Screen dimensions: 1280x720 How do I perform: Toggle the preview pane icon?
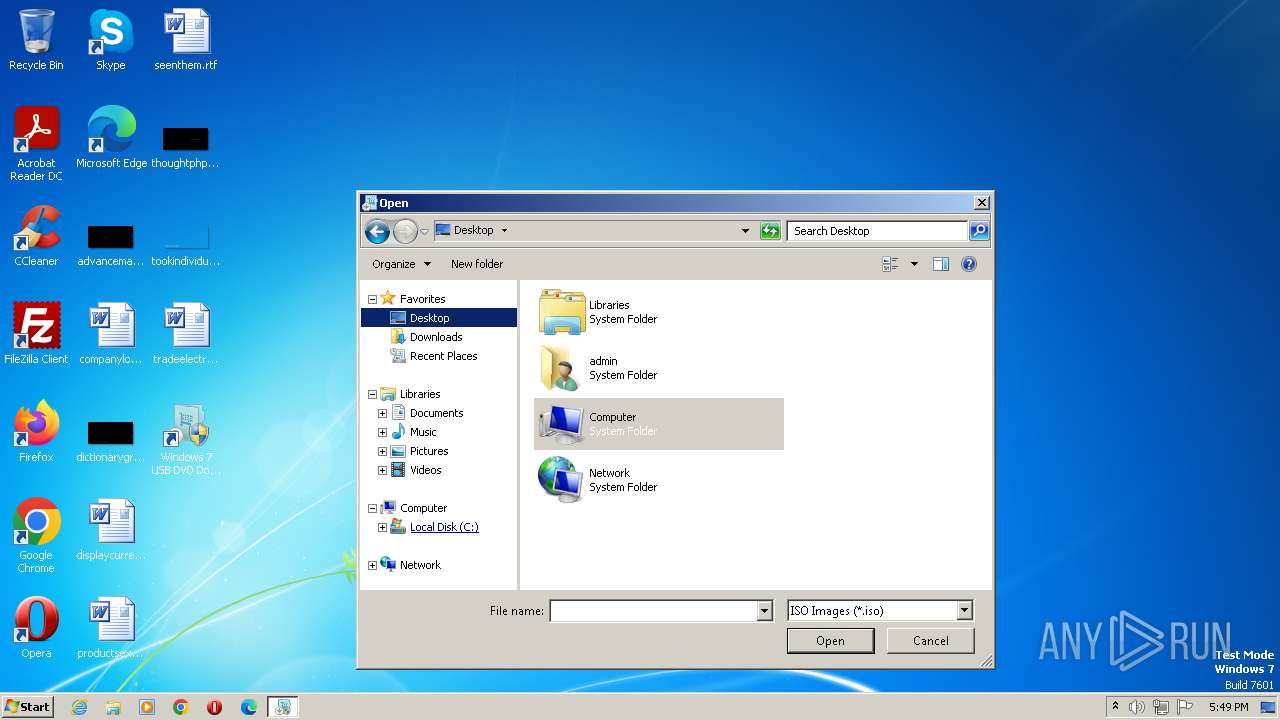tap(941, 264)
